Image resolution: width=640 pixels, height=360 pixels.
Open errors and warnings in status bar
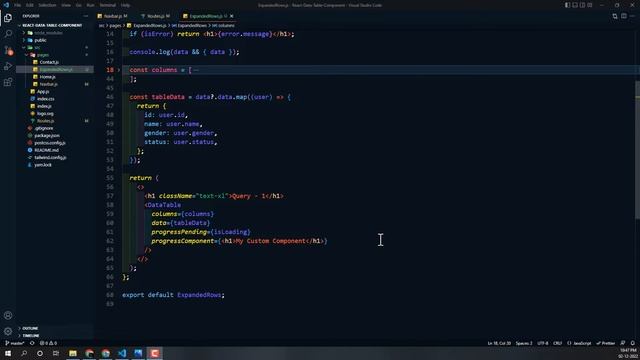[x=49, y=343]
